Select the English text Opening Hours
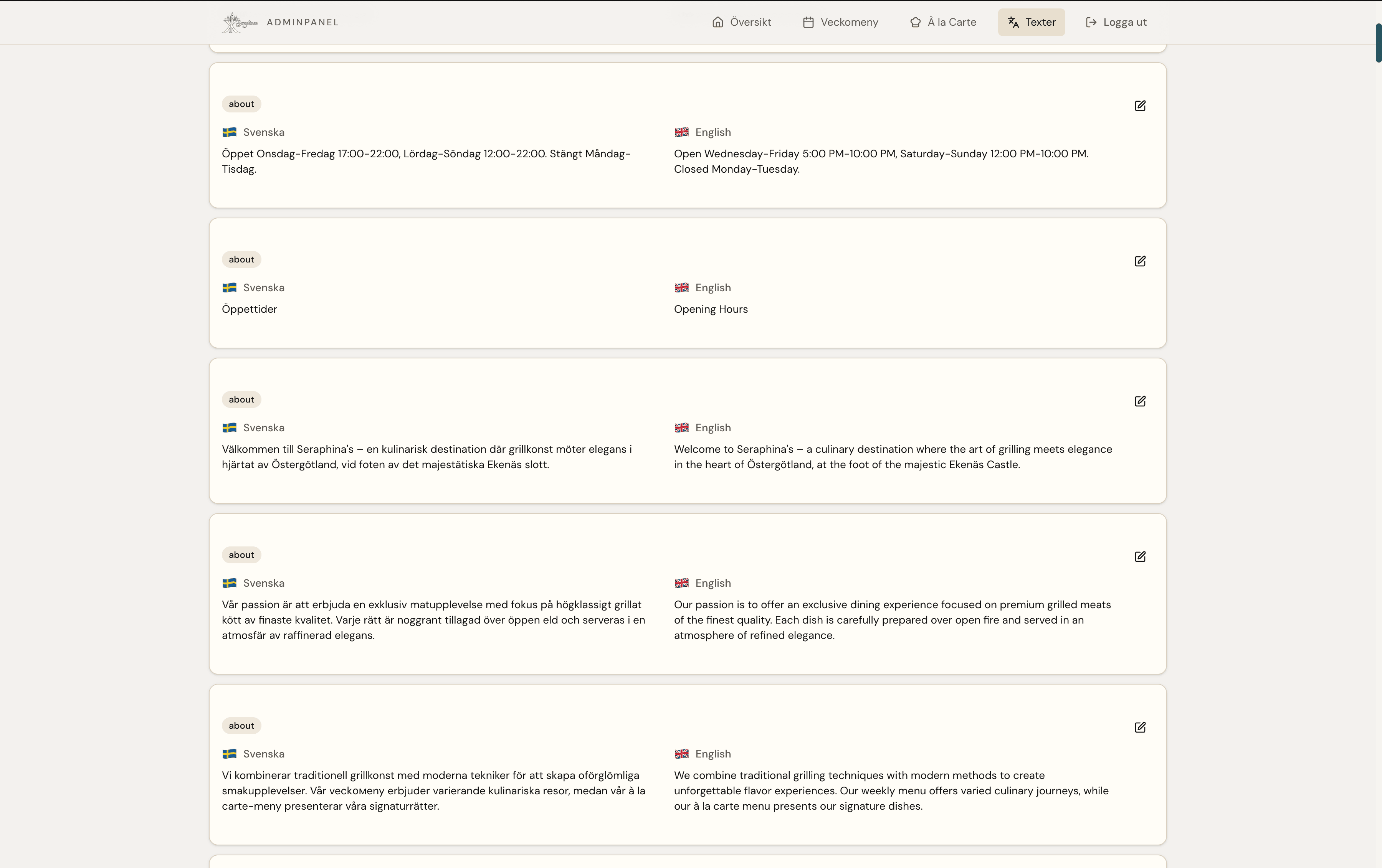This screenshot has height=868, width=1382. click(x=711, y=309)
